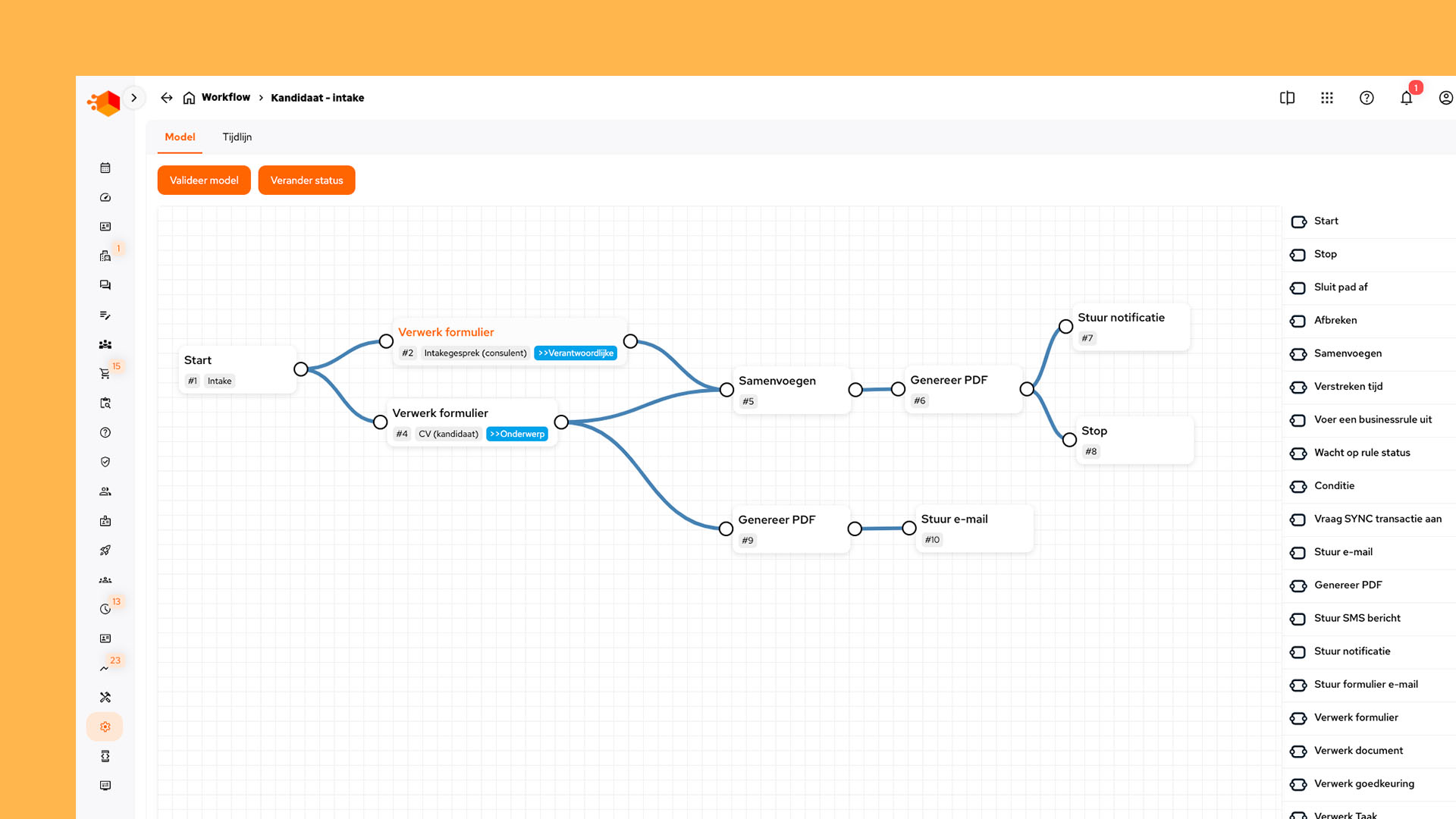Click the rocket icon in the sidebar
1456x819 pixels.
[x=105, y=550]
